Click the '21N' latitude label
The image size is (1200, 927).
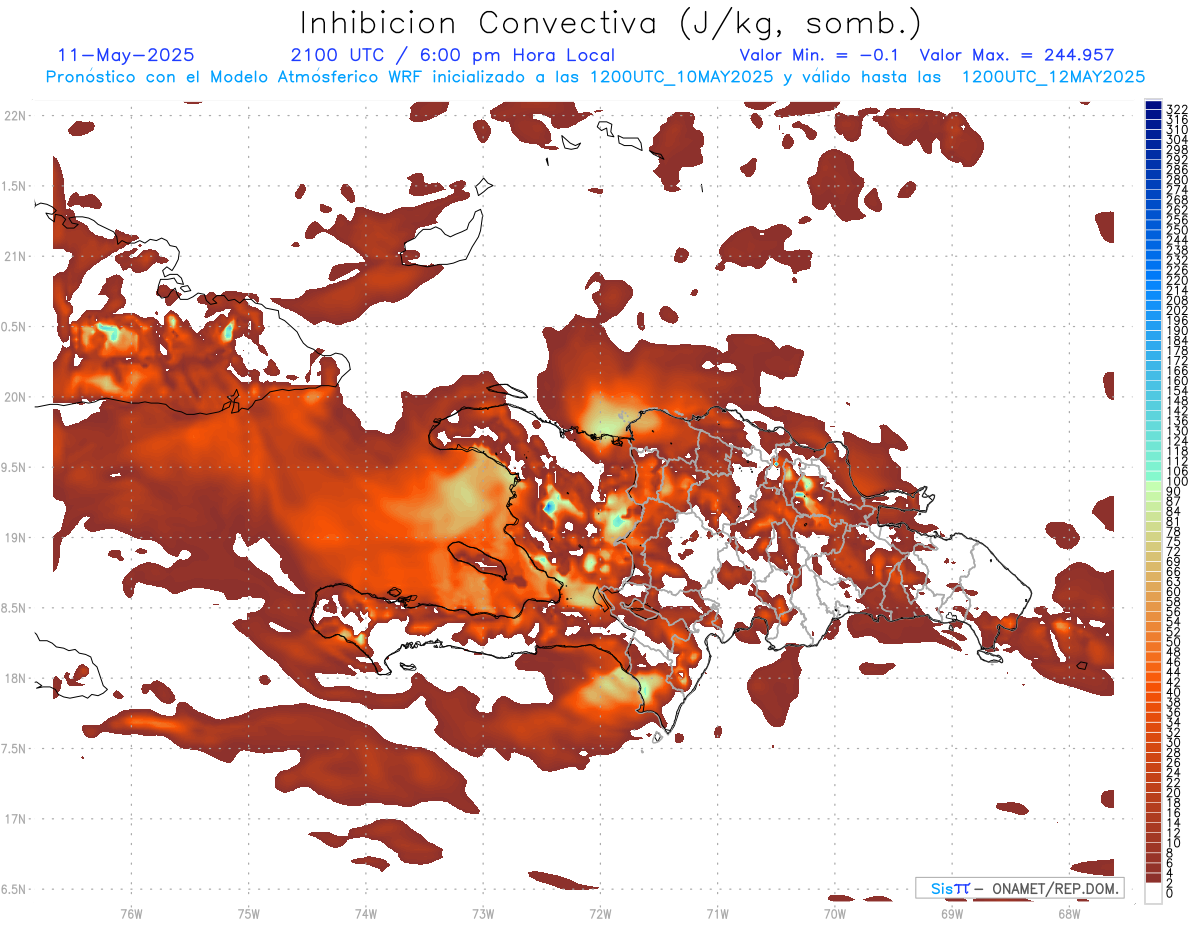(14, 257)
